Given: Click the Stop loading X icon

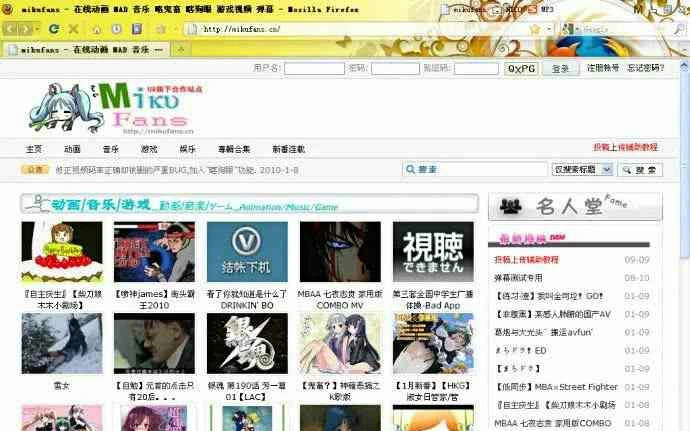Looking at the screenshot, I should pos(73,29).
